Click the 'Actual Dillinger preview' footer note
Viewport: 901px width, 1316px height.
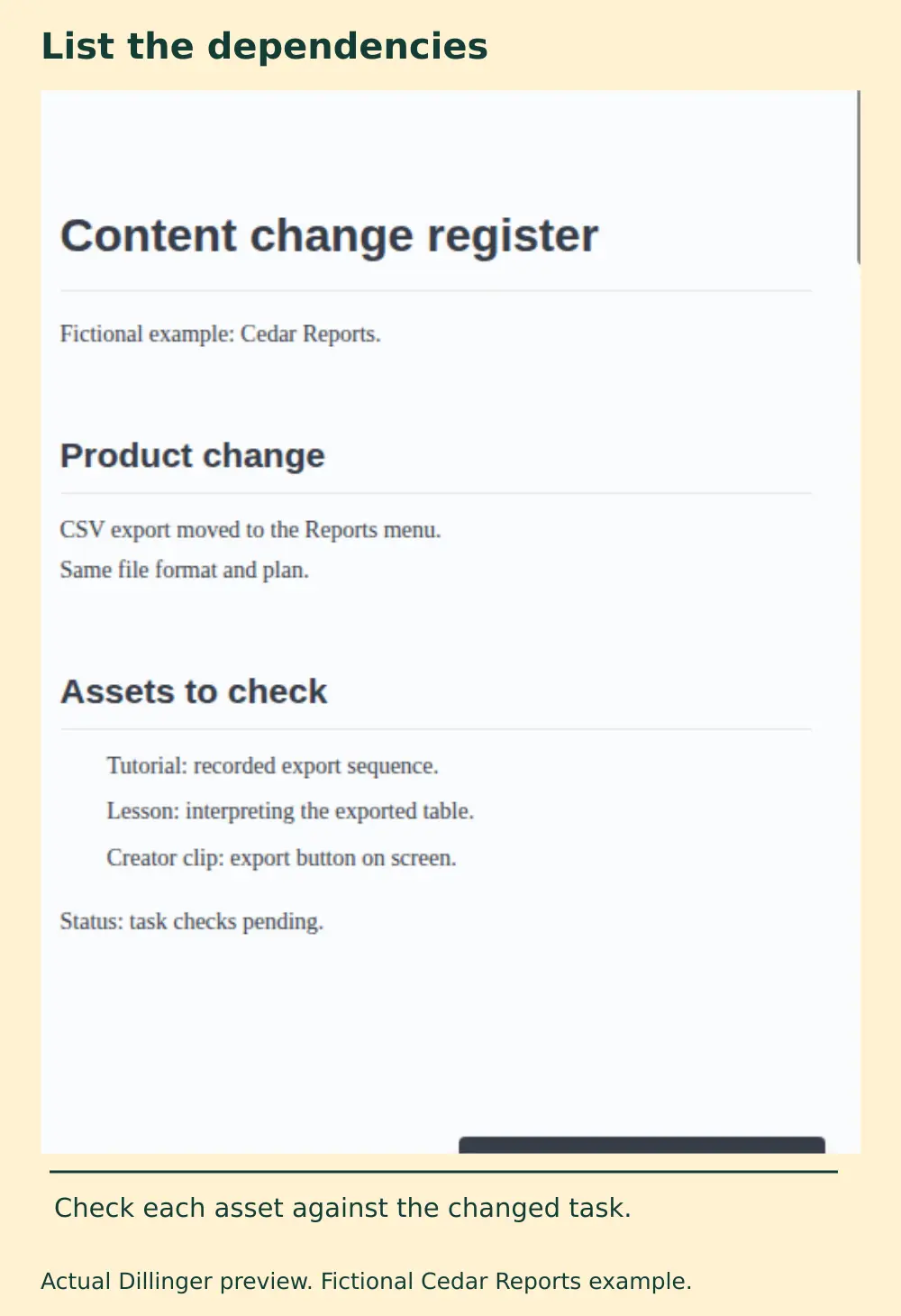click(x=366, y=1281)
